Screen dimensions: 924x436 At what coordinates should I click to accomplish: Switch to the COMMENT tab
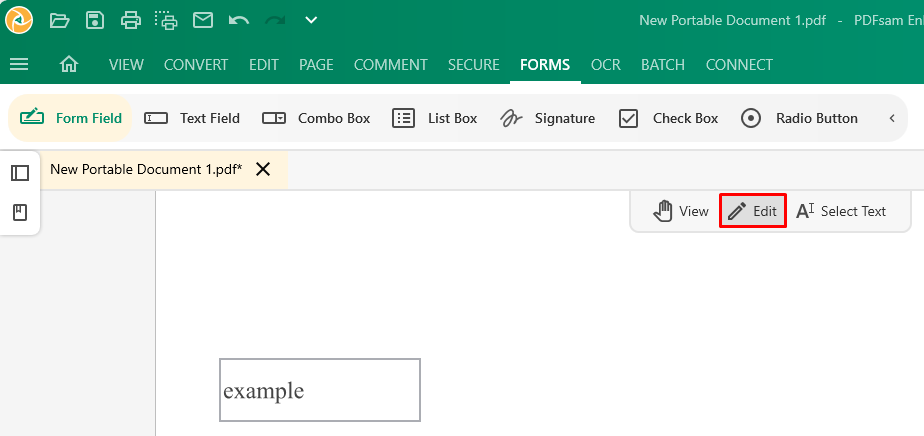[x=391, y=64]
